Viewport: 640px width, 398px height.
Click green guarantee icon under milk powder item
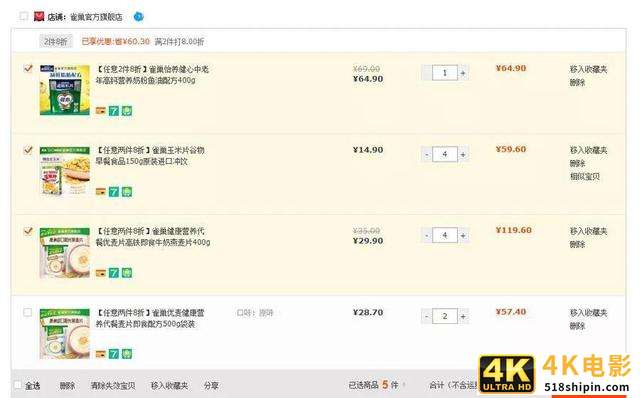pos(127,111)
